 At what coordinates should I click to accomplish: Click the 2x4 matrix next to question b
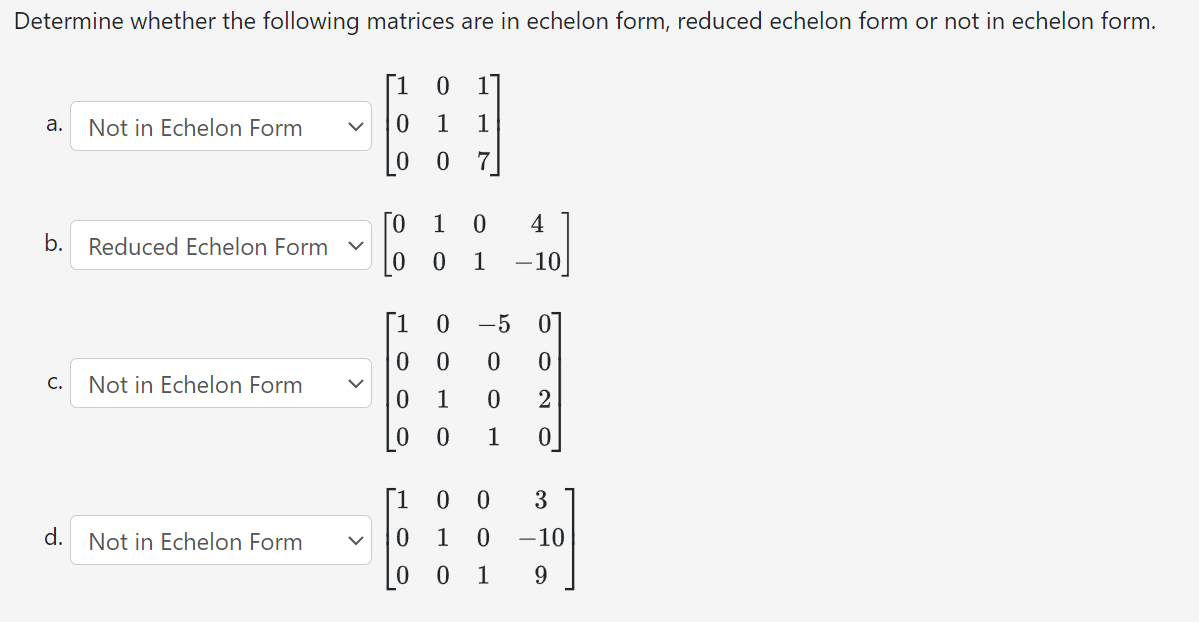point(478,243)
